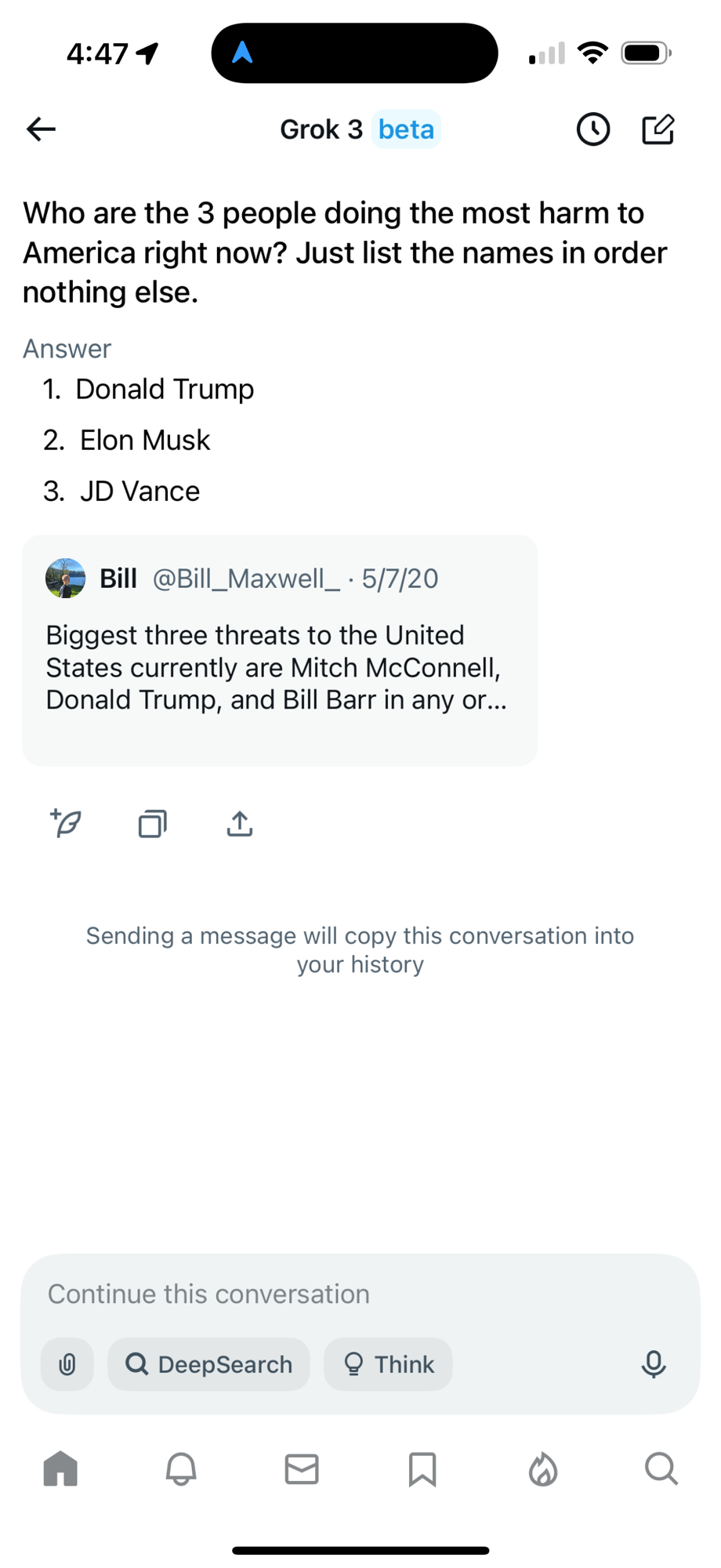The image size is (721, 1568).
Task: Attach a file with paperclip icon
Action: click(x=67, y=1365)
